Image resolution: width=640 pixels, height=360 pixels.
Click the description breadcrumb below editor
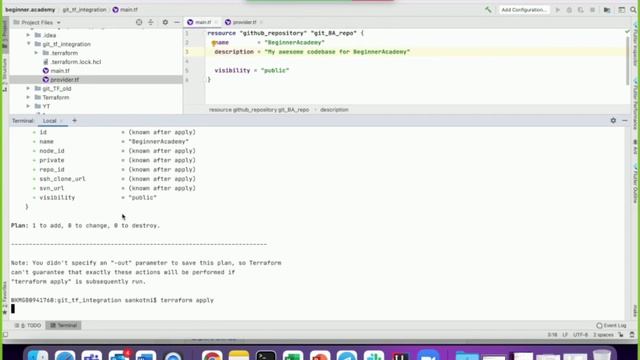(334, 110)
